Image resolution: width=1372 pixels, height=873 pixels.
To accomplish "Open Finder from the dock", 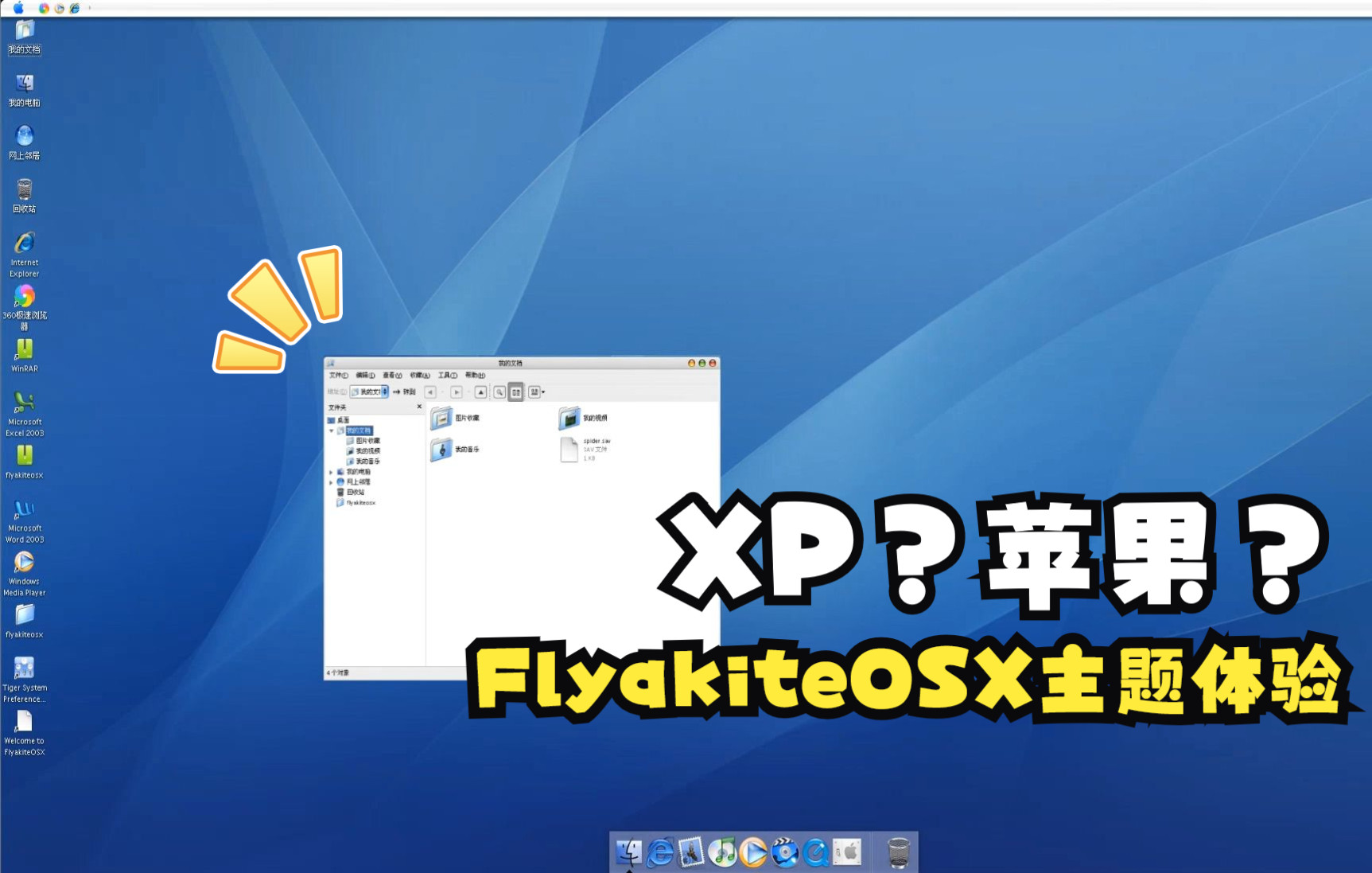I will [x=628, y=852].
